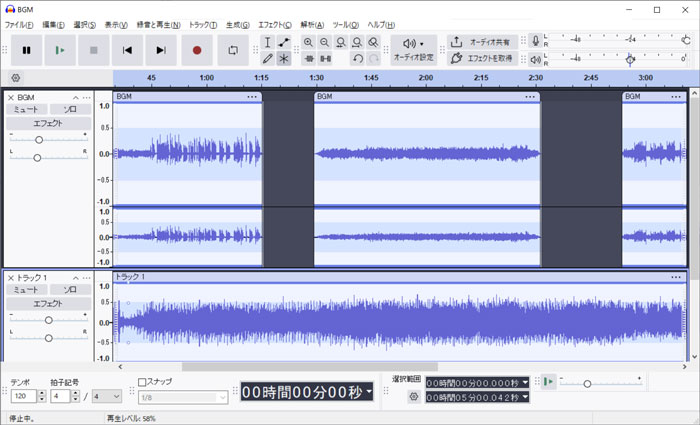
Task: Skip to end of project
Action: click(x=161, y=50)
